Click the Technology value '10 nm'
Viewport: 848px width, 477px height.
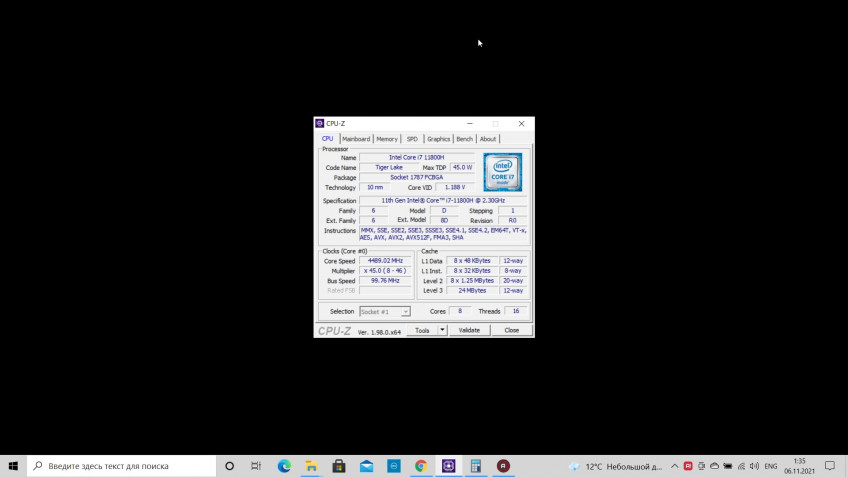[375, 187]
